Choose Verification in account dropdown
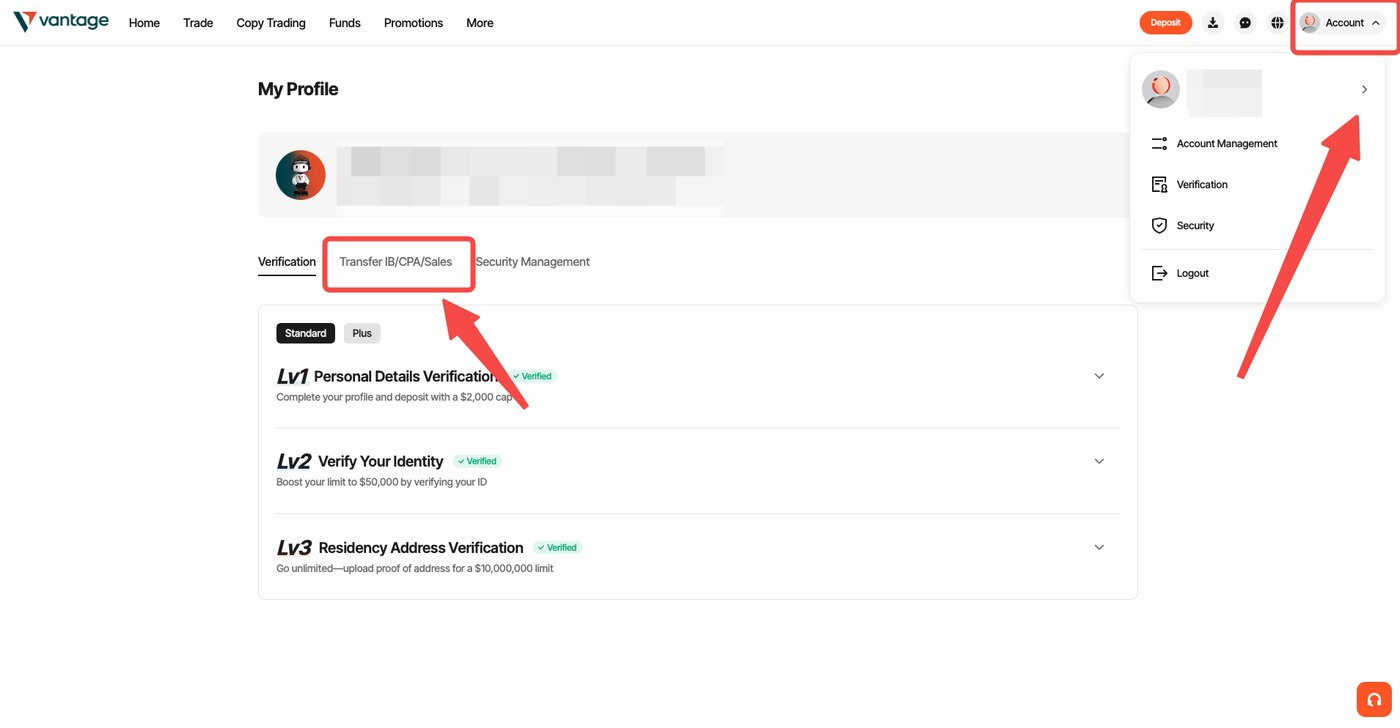This screenshot has width=1400, height=728. 1202,185
